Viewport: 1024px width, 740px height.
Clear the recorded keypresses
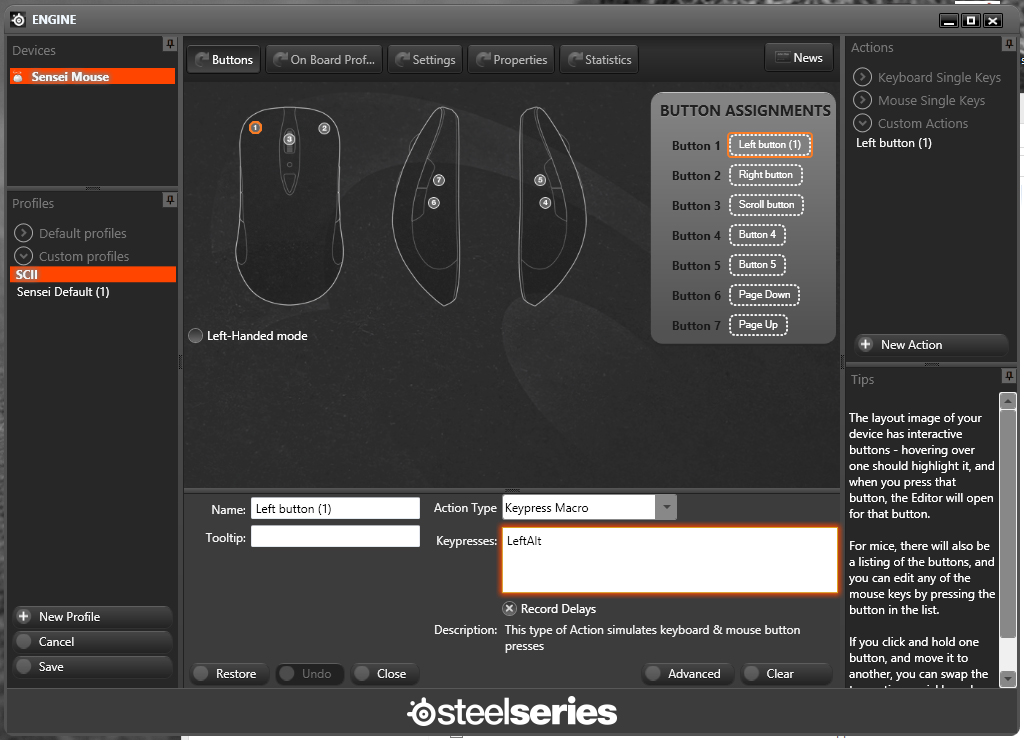786,673
